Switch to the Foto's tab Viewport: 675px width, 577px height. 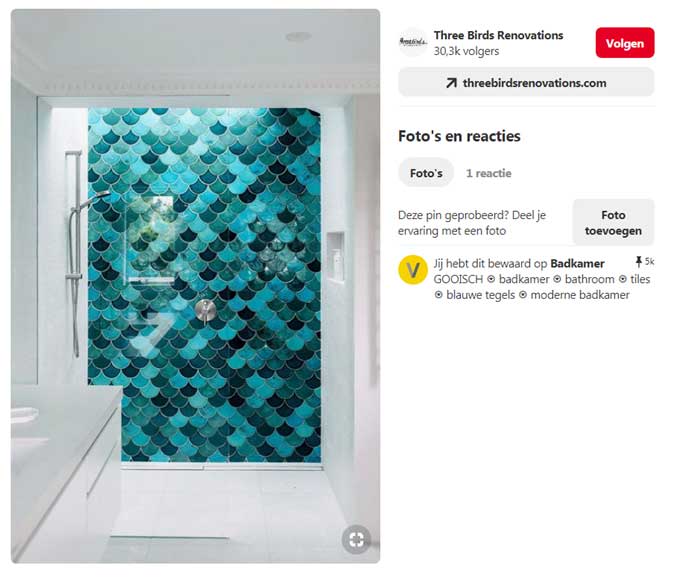click(x=426, y=173)
